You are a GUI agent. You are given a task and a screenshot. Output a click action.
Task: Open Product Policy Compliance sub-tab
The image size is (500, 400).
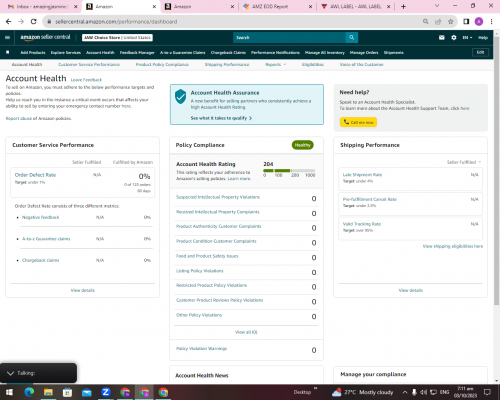click(x=162, y=64)
